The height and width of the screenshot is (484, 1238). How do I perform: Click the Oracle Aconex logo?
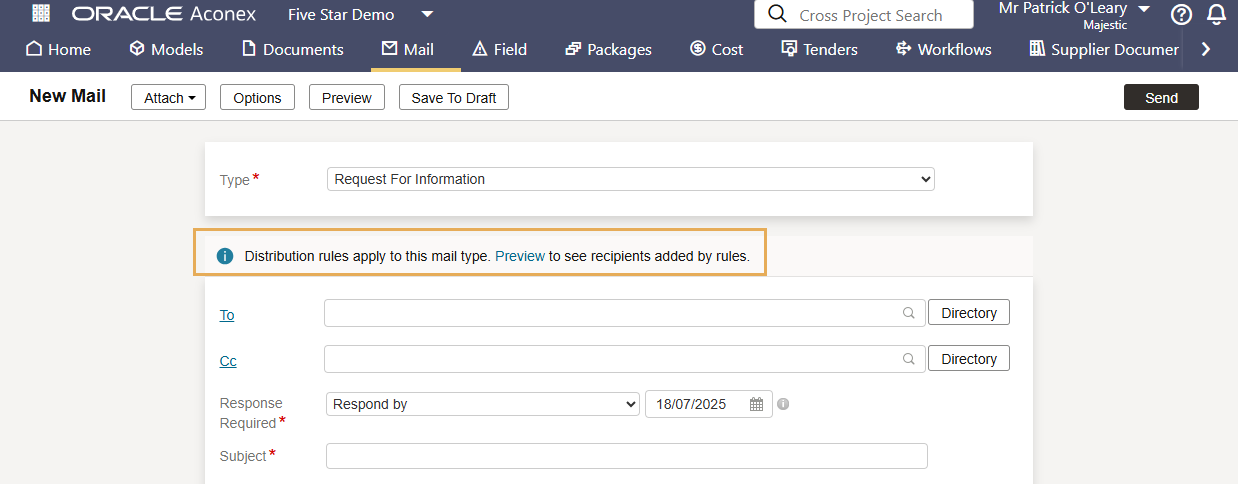(x=164, y=14)
